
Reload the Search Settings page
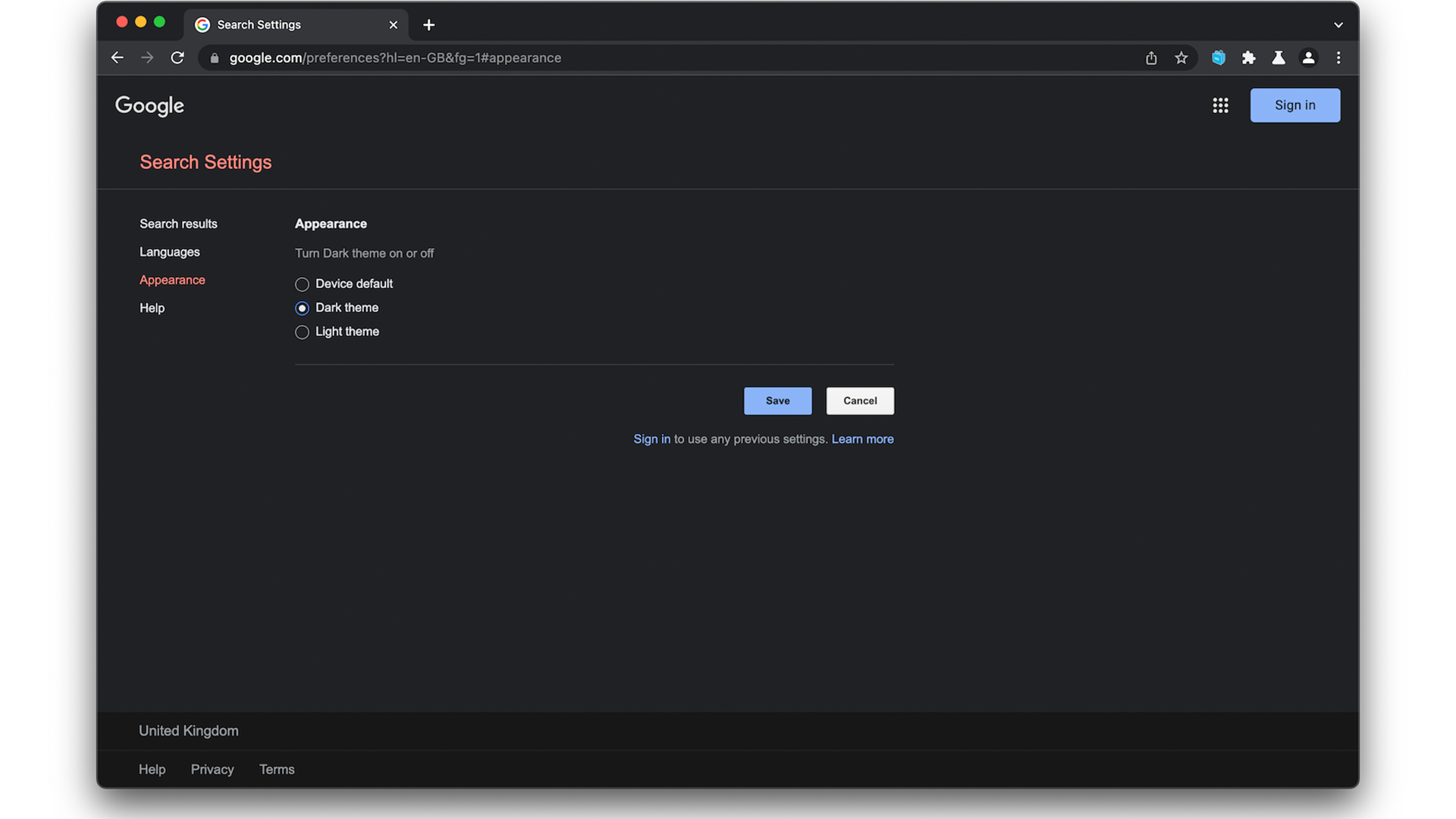point(177,58)
